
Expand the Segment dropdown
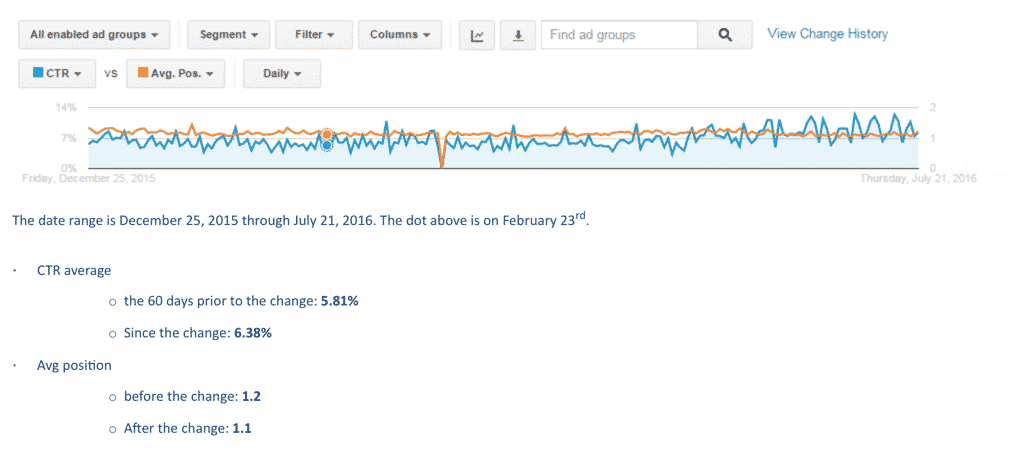pos(229,35)
